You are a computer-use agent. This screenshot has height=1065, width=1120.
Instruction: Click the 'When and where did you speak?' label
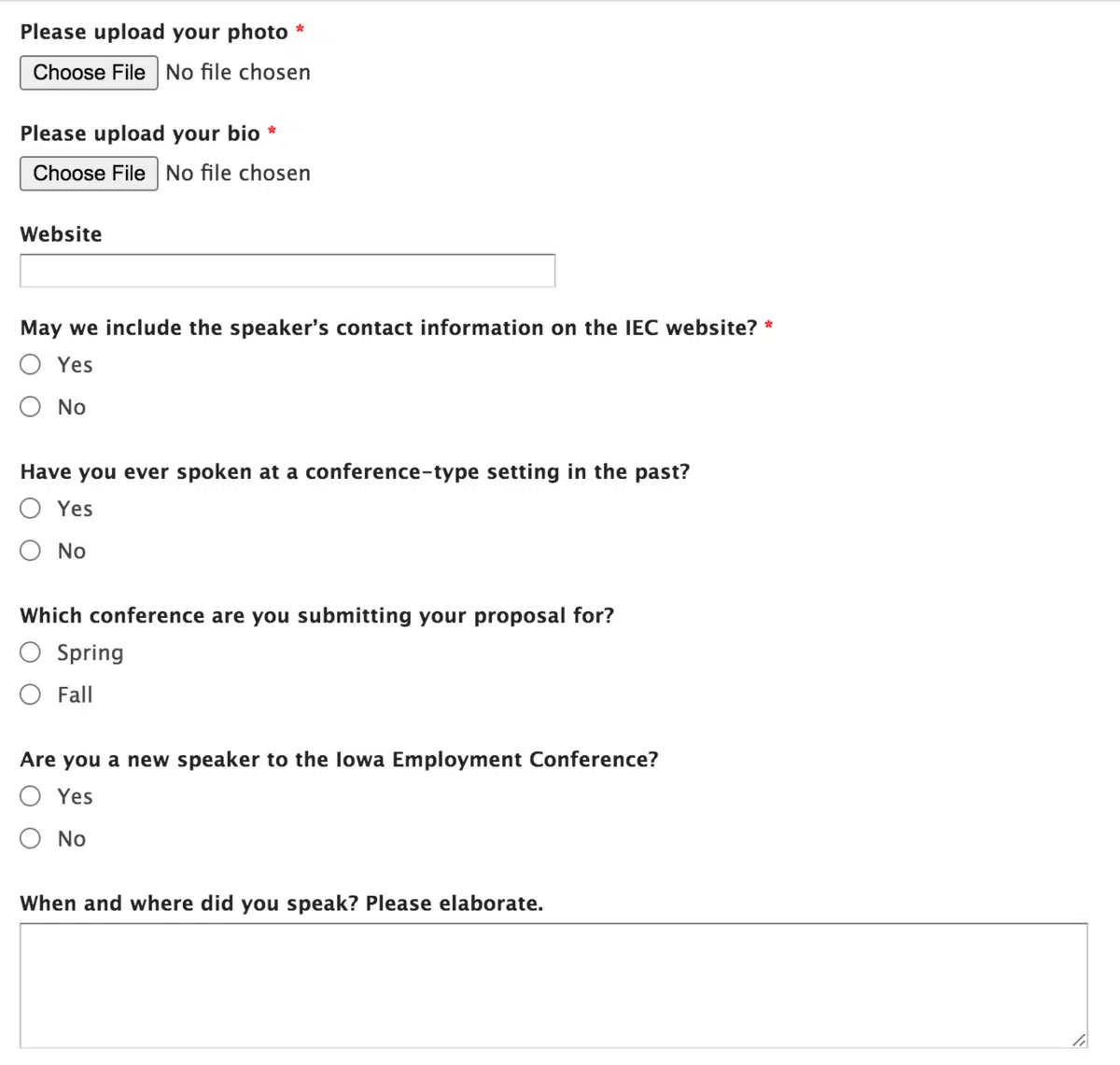(281, 904)
